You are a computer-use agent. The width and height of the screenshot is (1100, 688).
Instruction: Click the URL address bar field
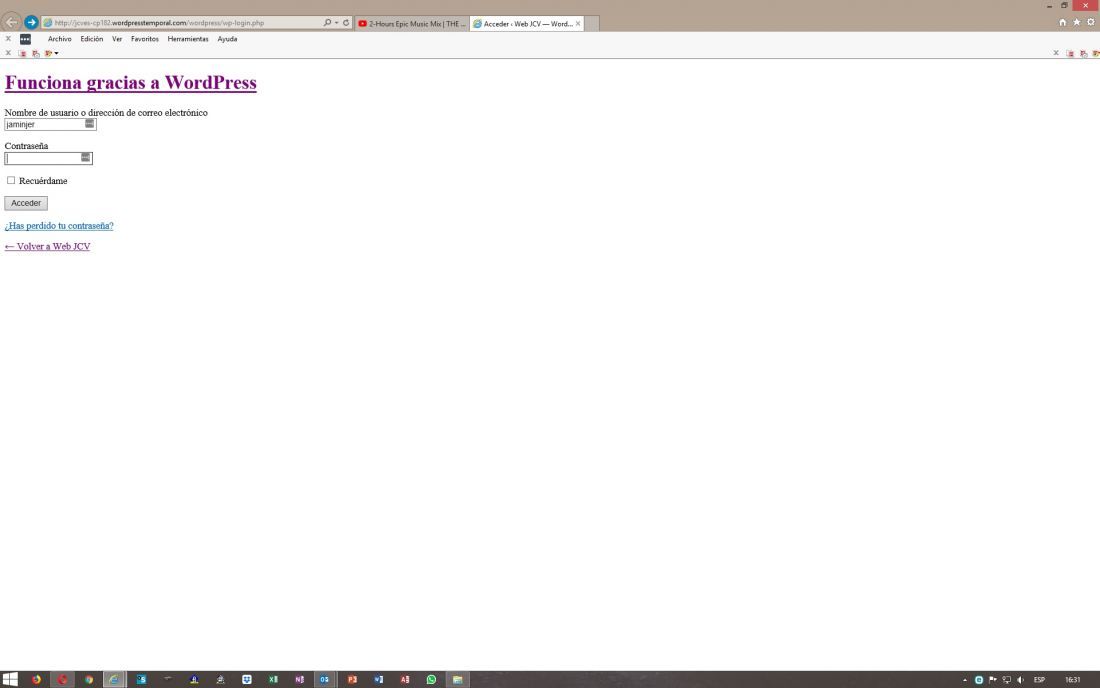182,22
